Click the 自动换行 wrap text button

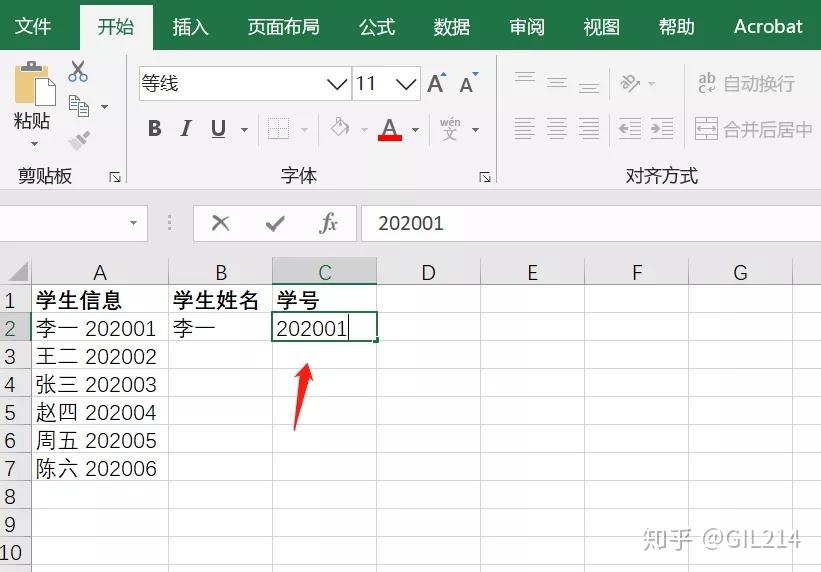click(x=746, y=83)
